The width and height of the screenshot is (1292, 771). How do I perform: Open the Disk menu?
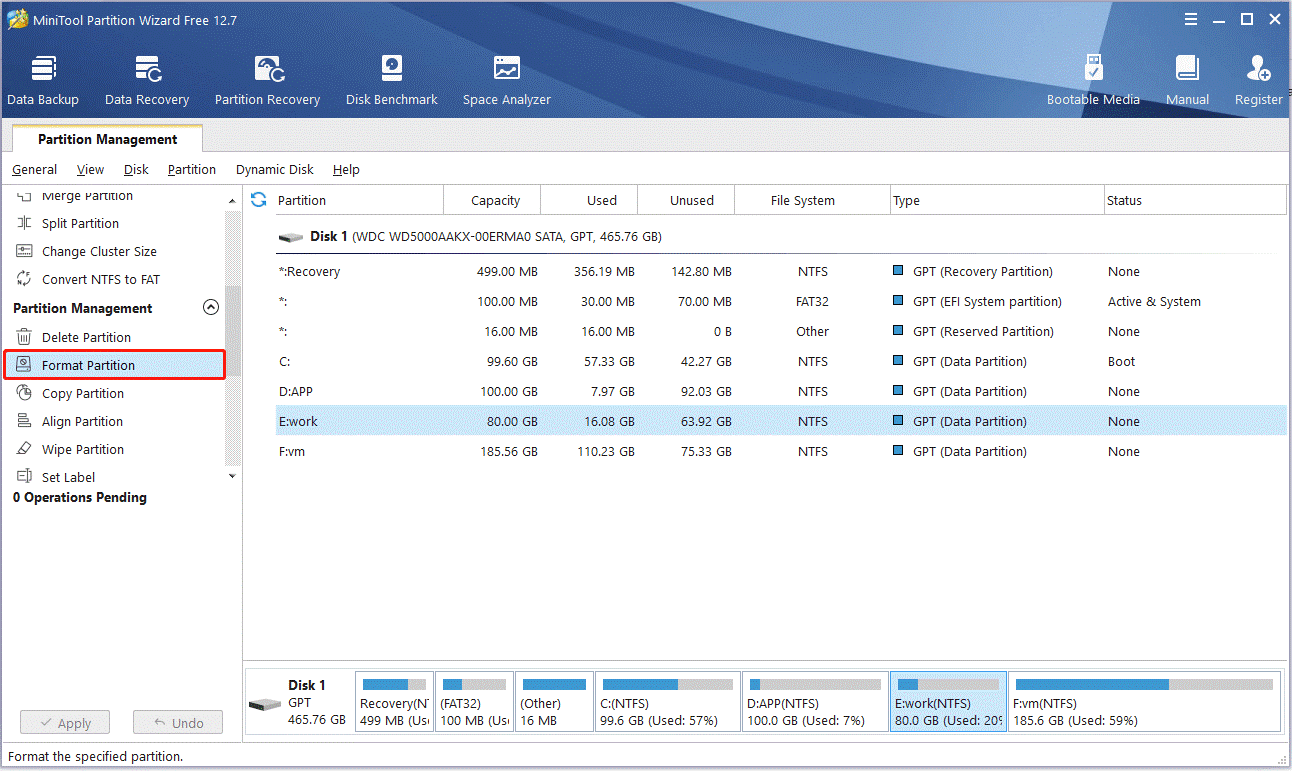[136, 170]
